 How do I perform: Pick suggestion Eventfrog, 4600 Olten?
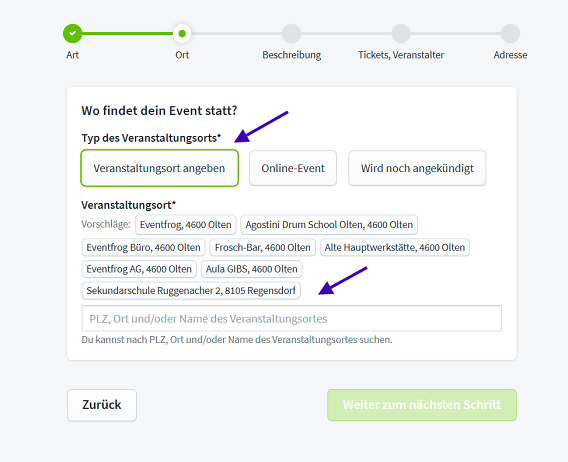[185, 225]
